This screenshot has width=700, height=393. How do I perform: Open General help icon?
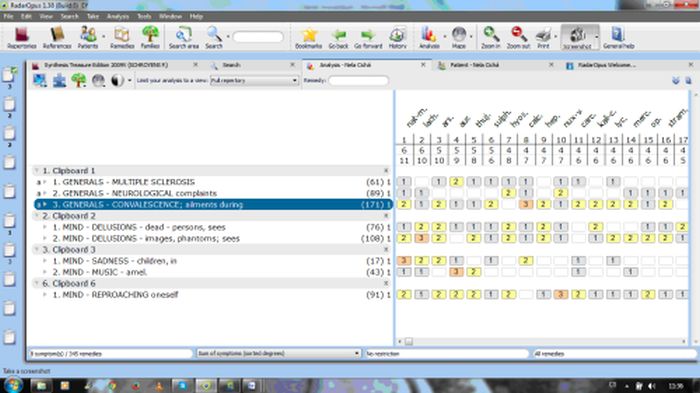[618, 38]
